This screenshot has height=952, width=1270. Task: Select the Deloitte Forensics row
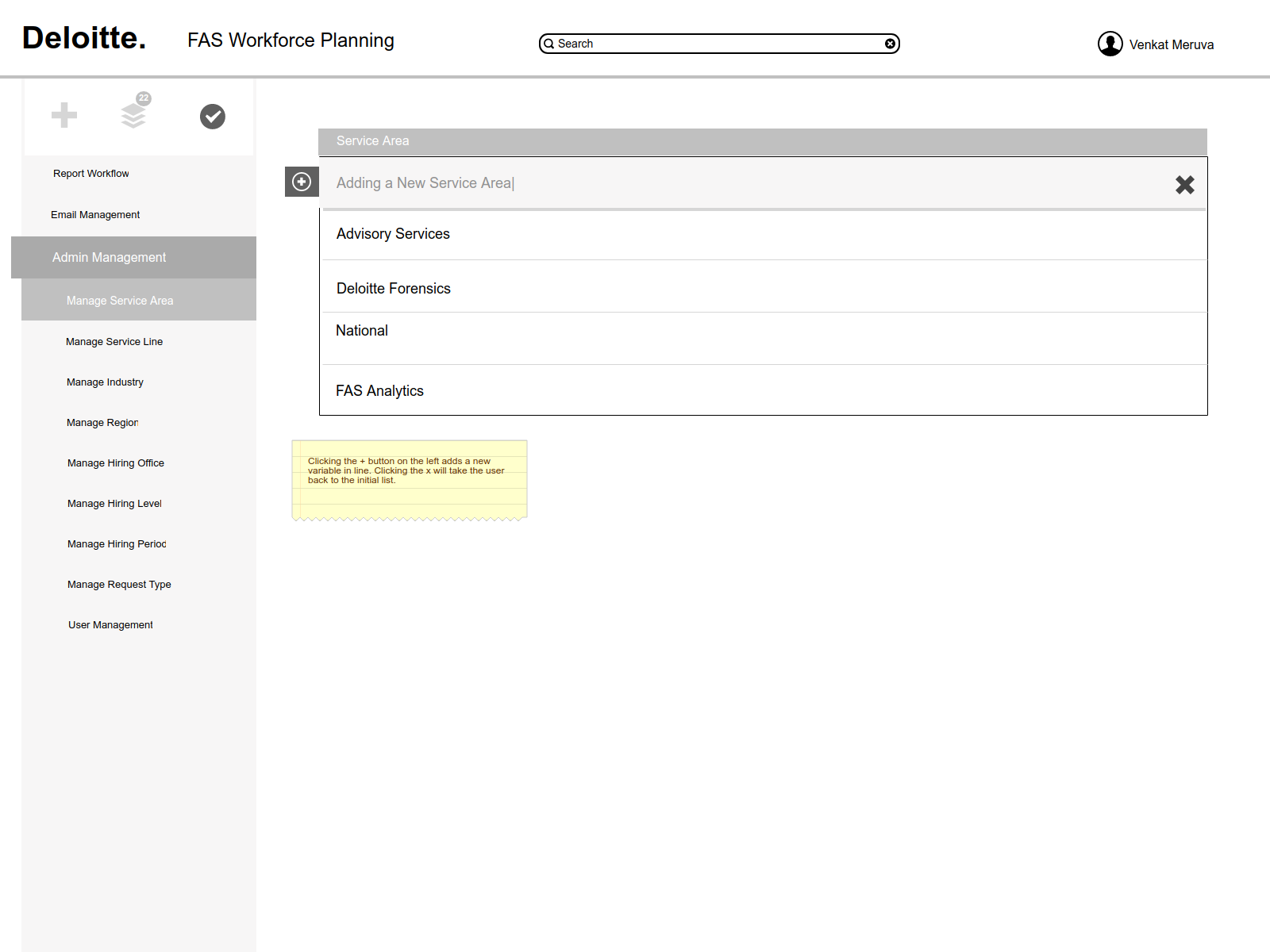(764, 287)
